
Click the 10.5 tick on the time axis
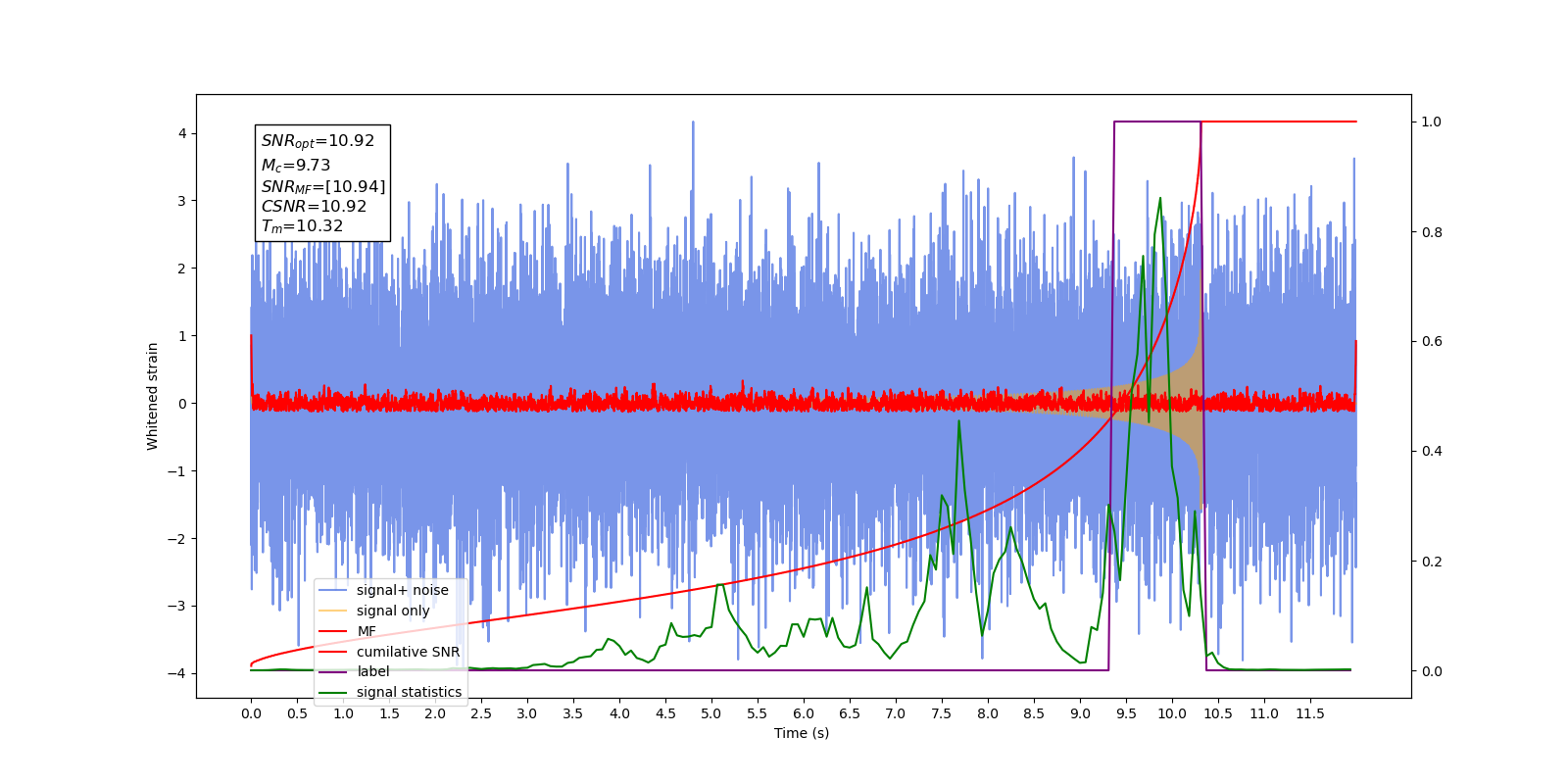[1218, 713]
